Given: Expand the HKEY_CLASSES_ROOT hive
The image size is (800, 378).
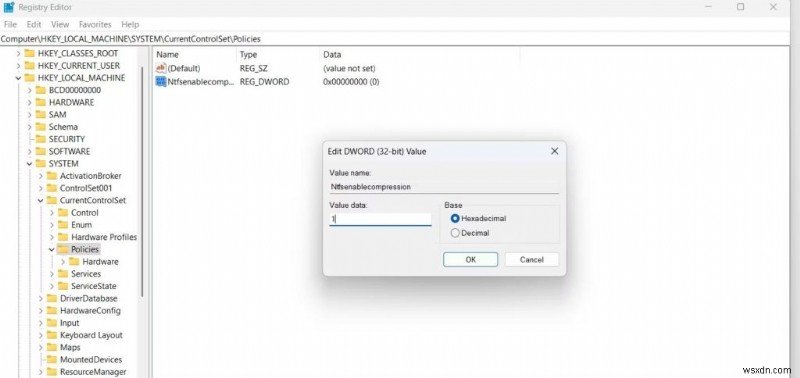Looking at the screenshot, I should 18,53.
